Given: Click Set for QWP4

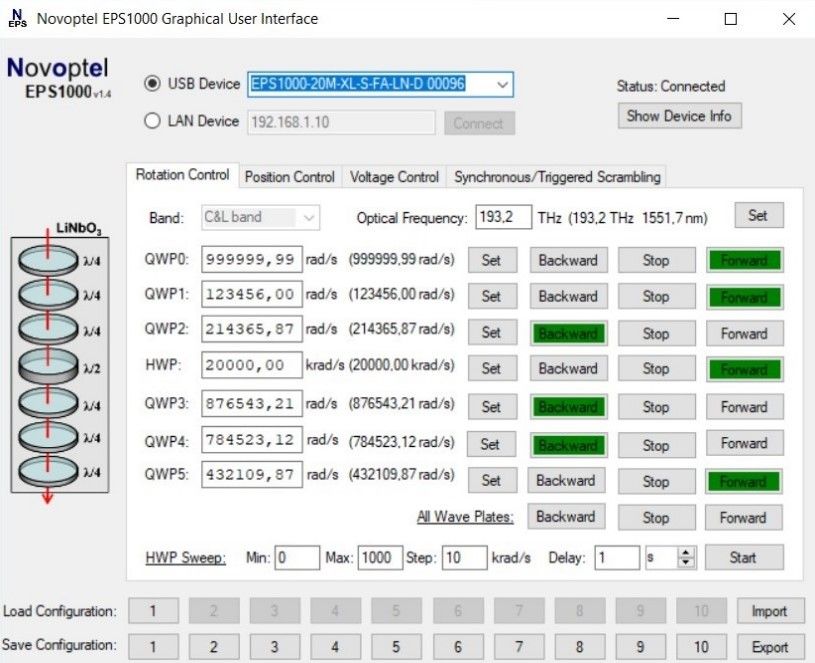Looking at the screenshot, I should [x=491, y=444].
